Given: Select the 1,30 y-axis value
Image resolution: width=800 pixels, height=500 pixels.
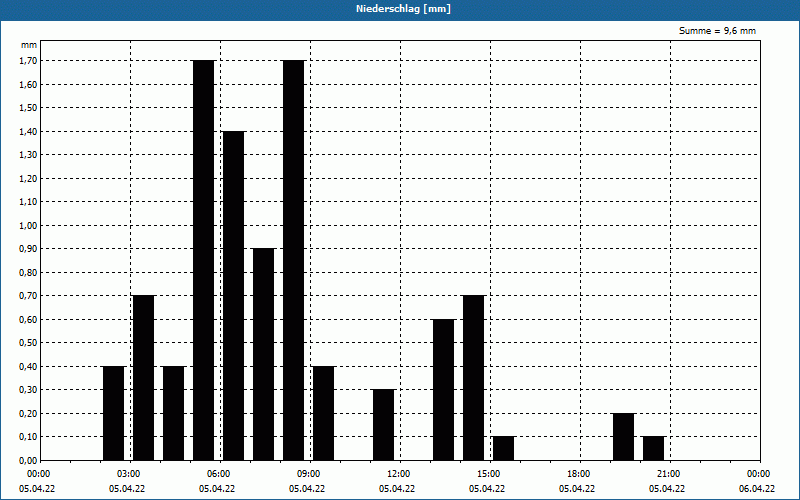Looking at the screenshot, I should coord(28,155).
